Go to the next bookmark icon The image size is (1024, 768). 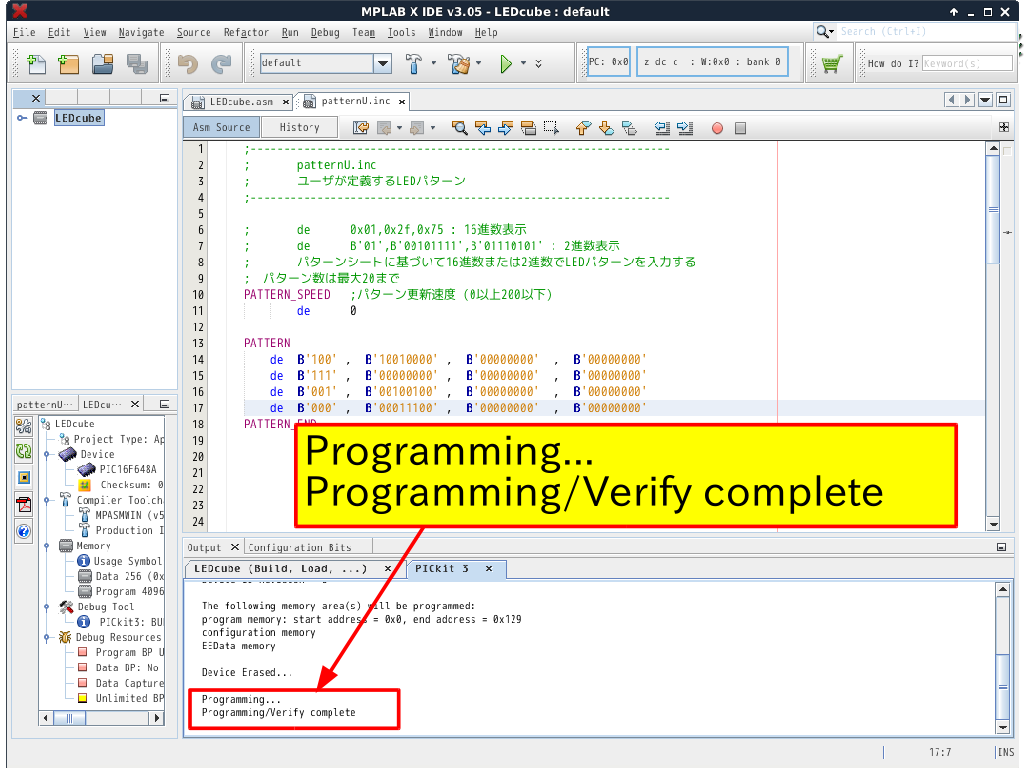pyautogui.click(x=606, y=128)
